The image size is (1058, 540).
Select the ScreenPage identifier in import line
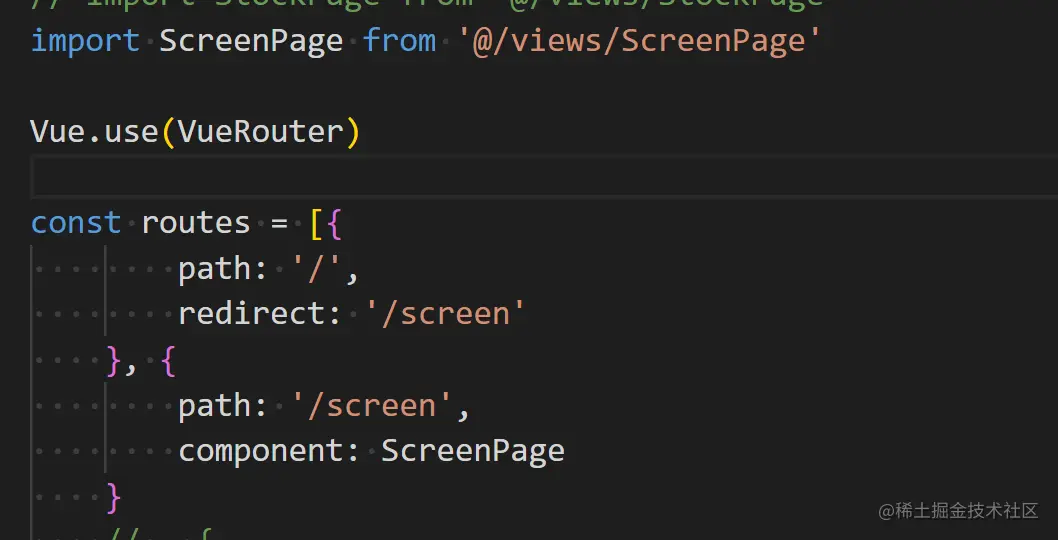click(x=251, y=43)
